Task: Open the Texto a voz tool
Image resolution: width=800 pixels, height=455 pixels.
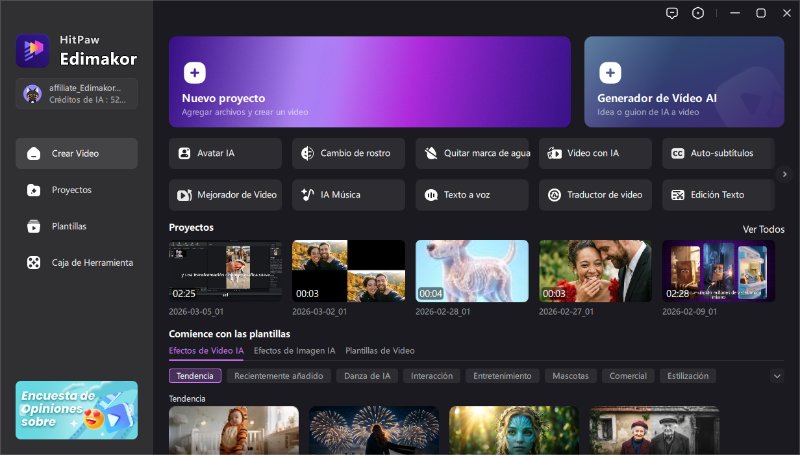Action: [x=472, y=195]
